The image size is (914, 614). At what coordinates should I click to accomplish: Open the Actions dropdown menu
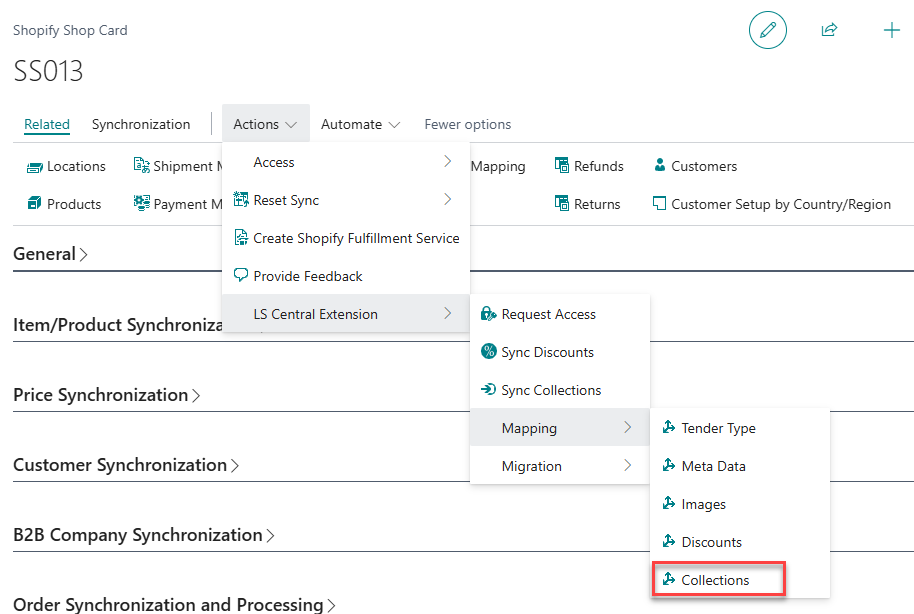click(x=265, y=124)
